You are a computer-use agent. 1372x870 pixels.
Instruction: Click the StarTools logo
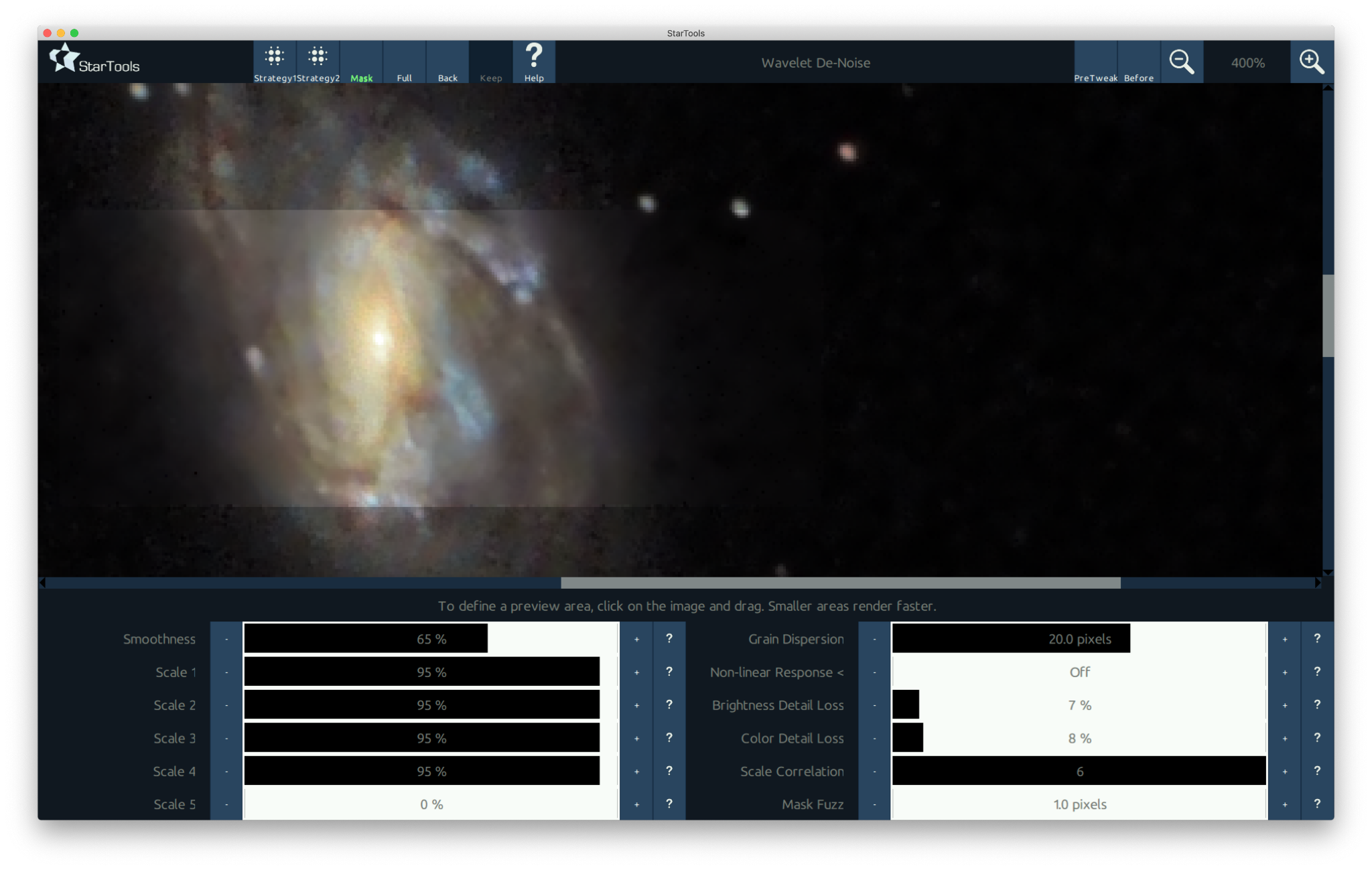click(94, 60)
